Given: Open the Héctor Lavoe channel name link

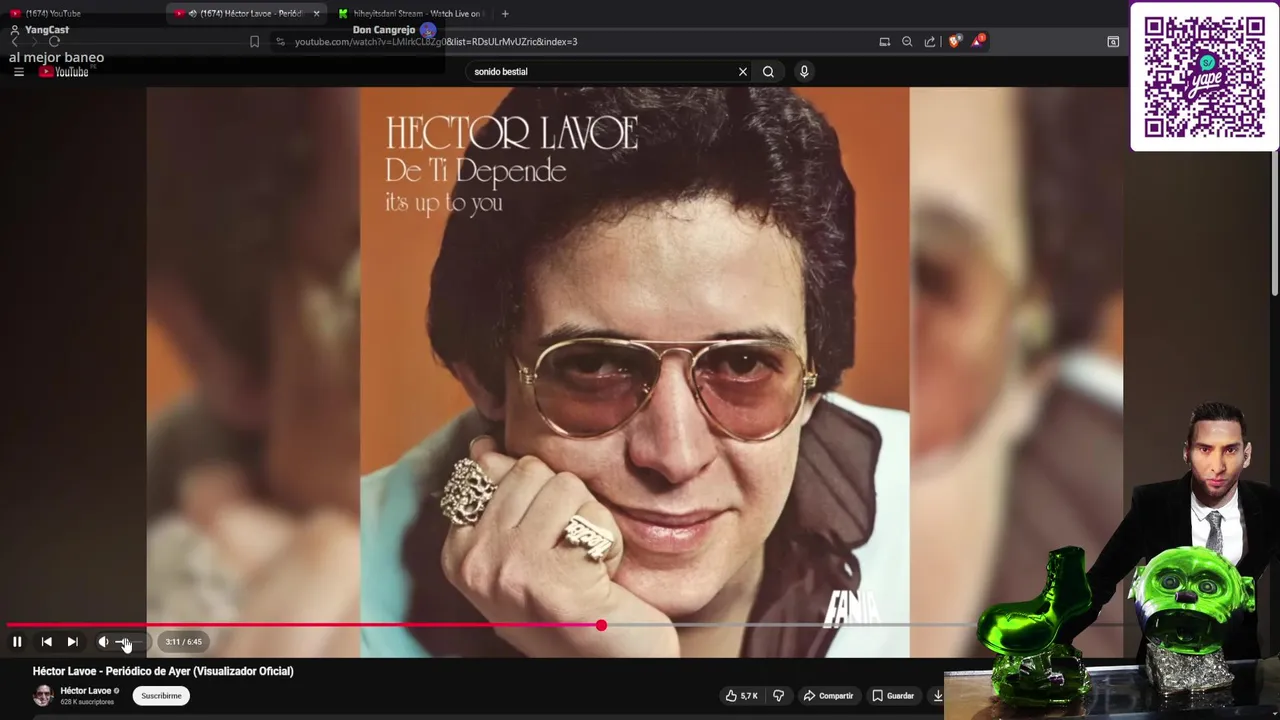Looking at the screenshot, I should tap(85, 691).
